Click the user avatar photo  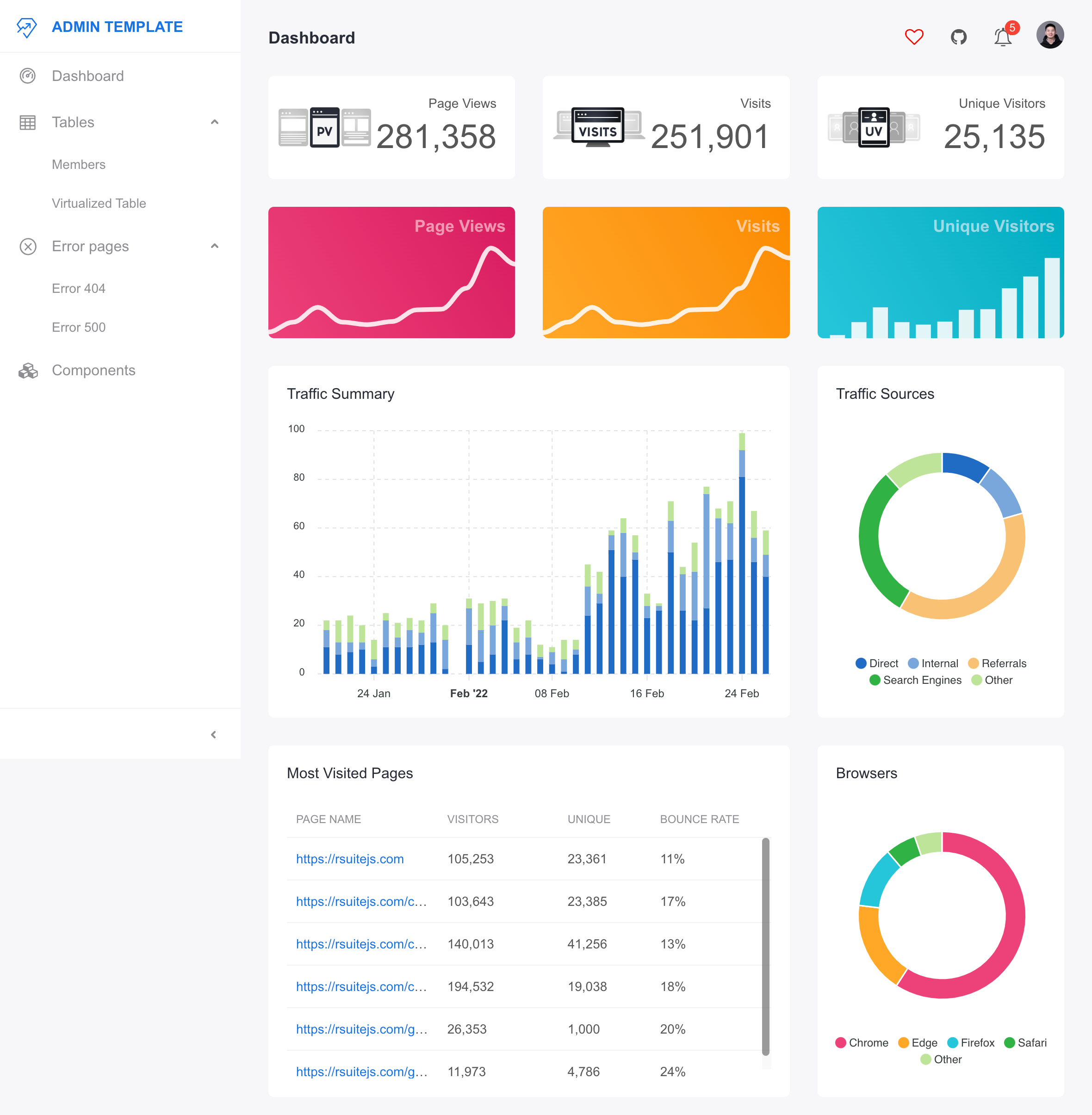(x=1049, y=36)
